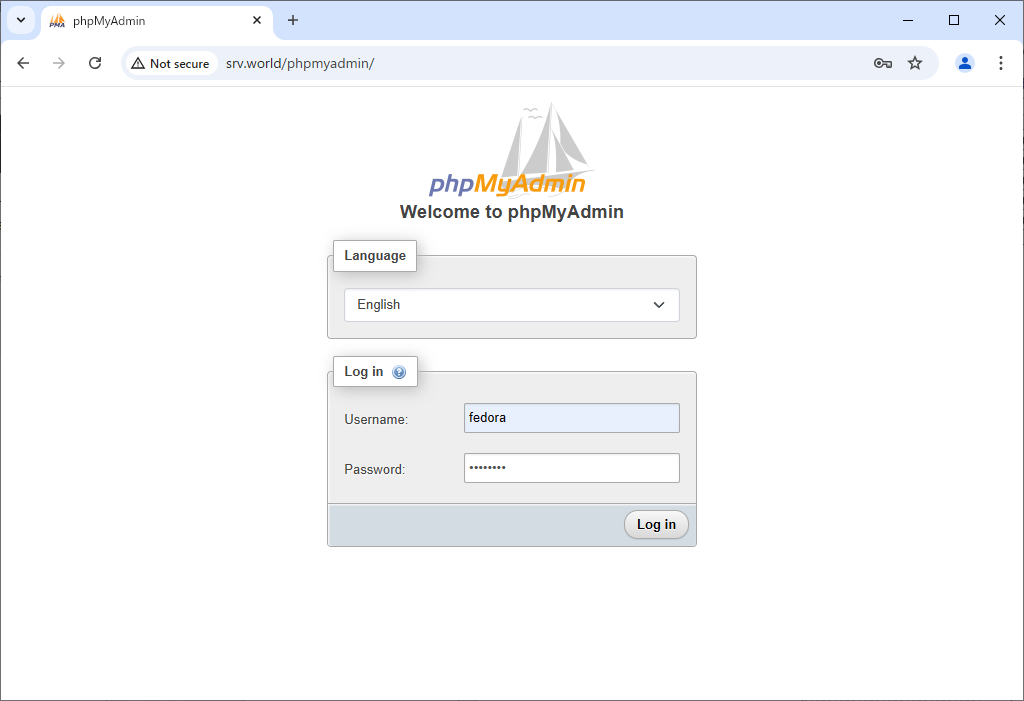Click the saved password key icon
The height and width of the screenshot is (701, 1024).
pos(882,63)
